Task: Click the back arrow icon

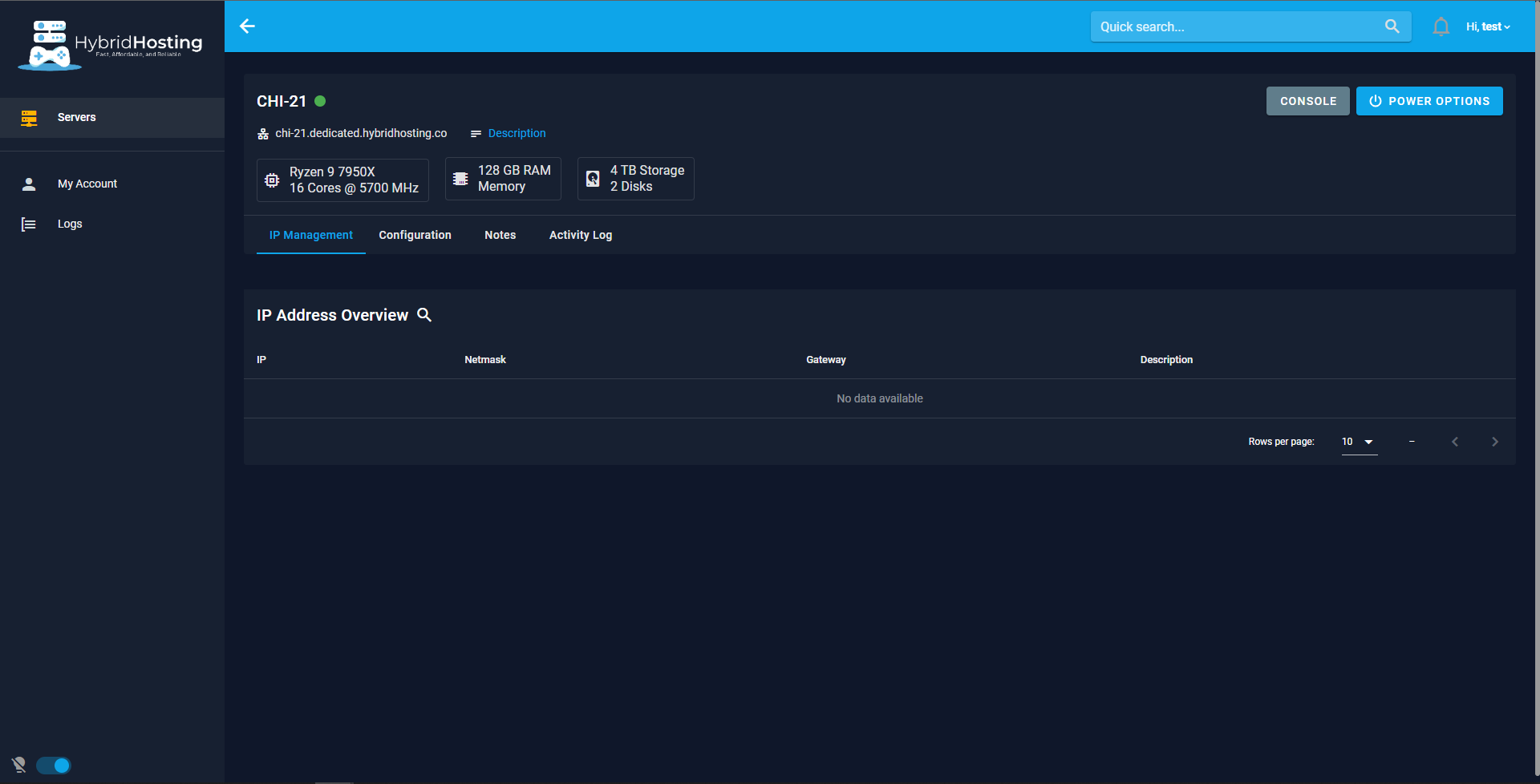Action: tap(247, 26)
